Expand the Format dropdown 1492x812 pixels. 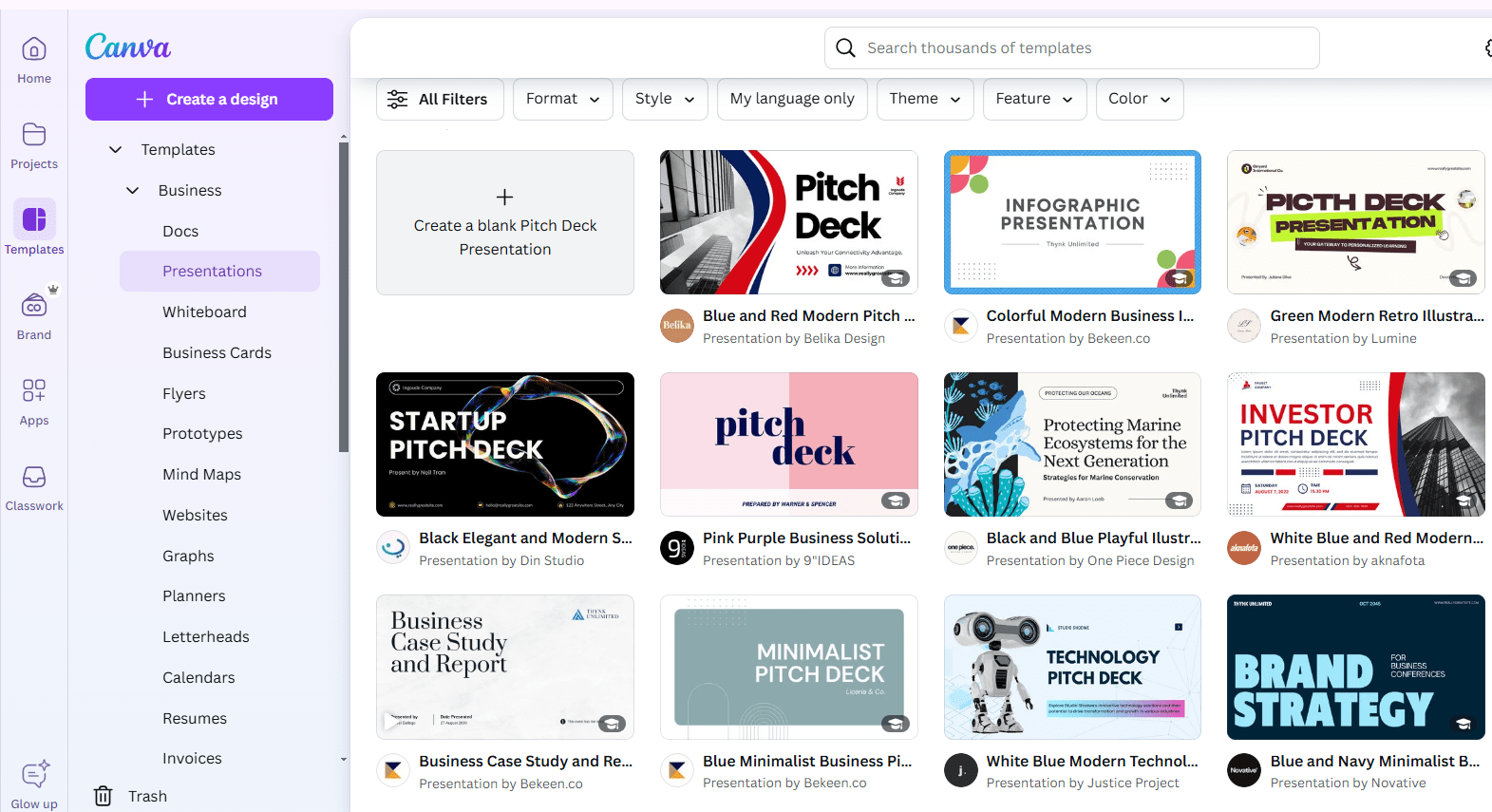click(x=562, y=99)
